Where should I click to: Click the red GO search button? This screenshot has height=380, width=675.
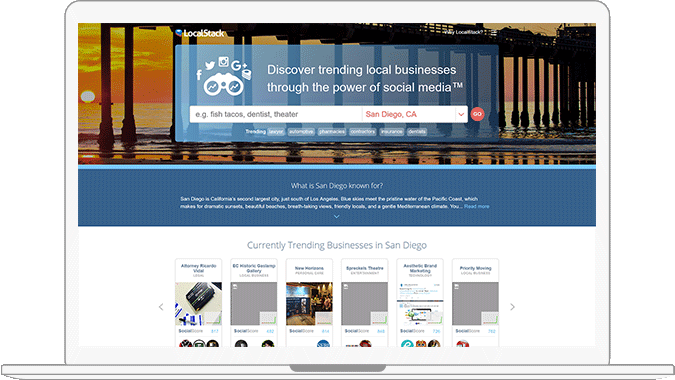click(477, 114)
